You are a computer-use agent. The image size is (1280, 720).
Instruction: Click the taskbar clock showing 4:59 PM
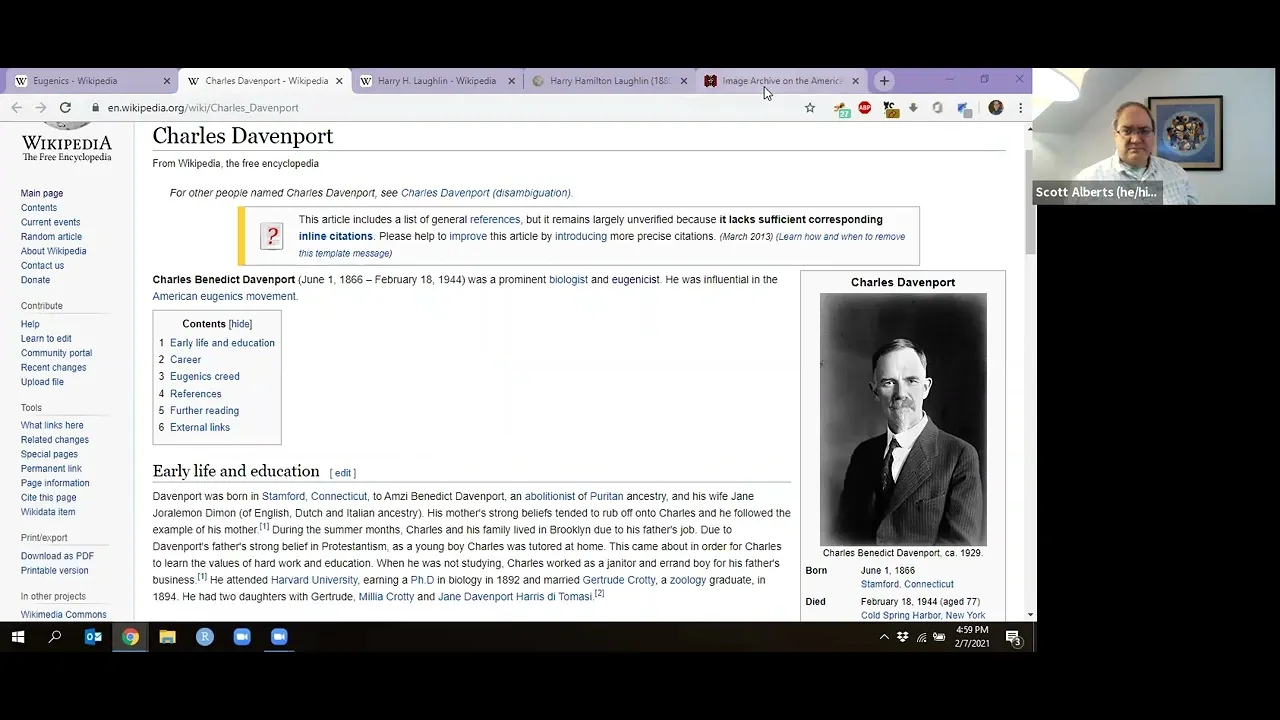(x=972, y=637)
